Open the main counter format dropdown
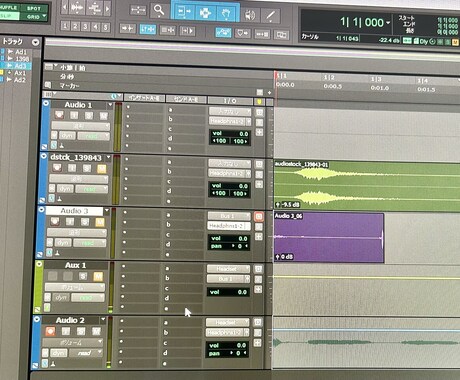This screenshot has width=460, height=380. tap(388, 23)
